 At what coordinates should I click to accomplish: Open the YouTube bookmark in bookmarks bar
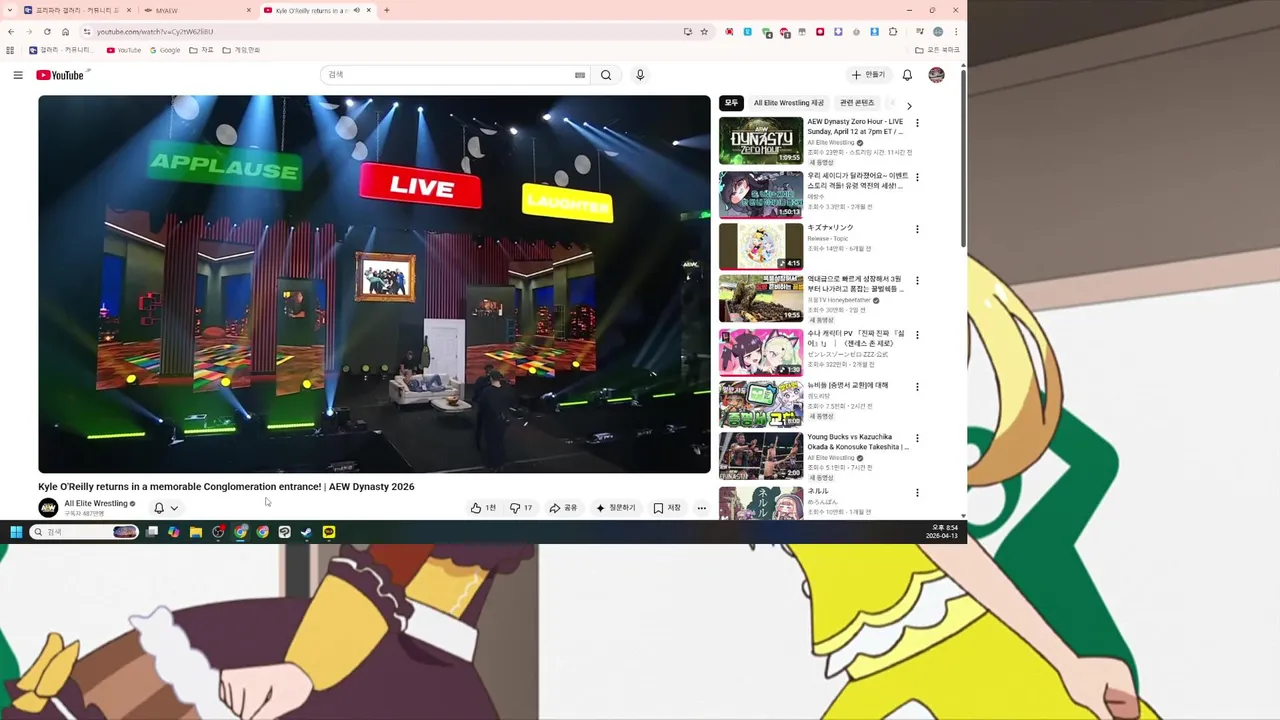click(123, 50)
